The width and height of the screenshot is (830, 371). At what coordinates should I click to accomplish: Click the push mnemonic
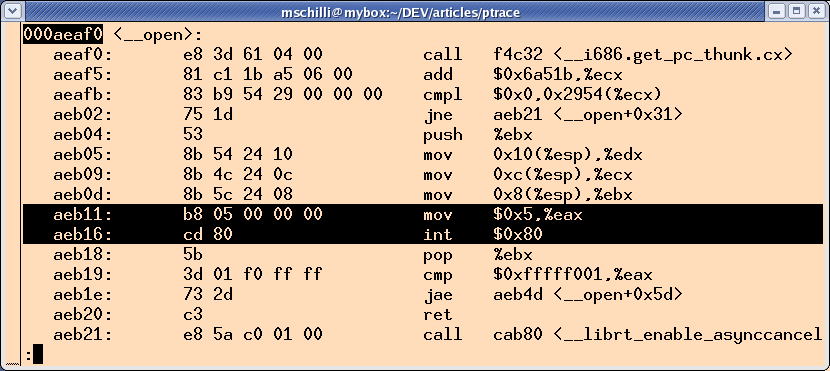click(x=443, y=135)
